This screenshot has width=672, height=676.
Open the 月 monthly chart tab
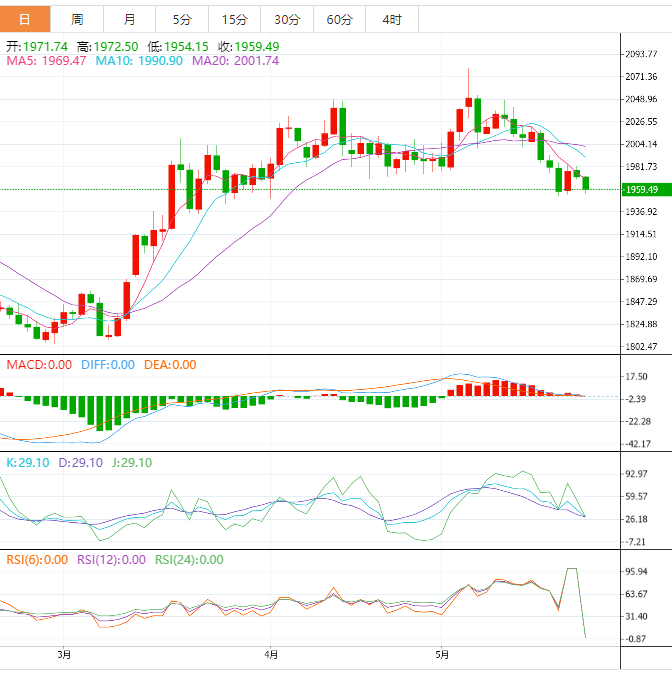130,19
